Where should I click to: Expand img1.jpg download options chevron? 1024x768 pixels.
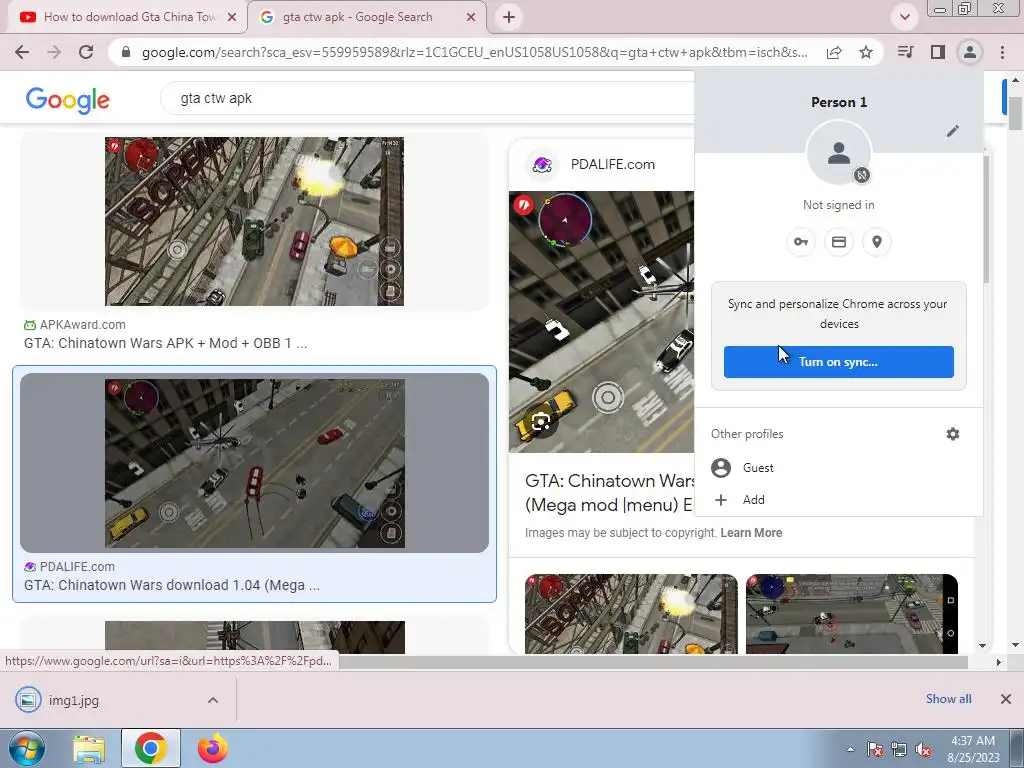pyautogui.click(x=213, y=700)
